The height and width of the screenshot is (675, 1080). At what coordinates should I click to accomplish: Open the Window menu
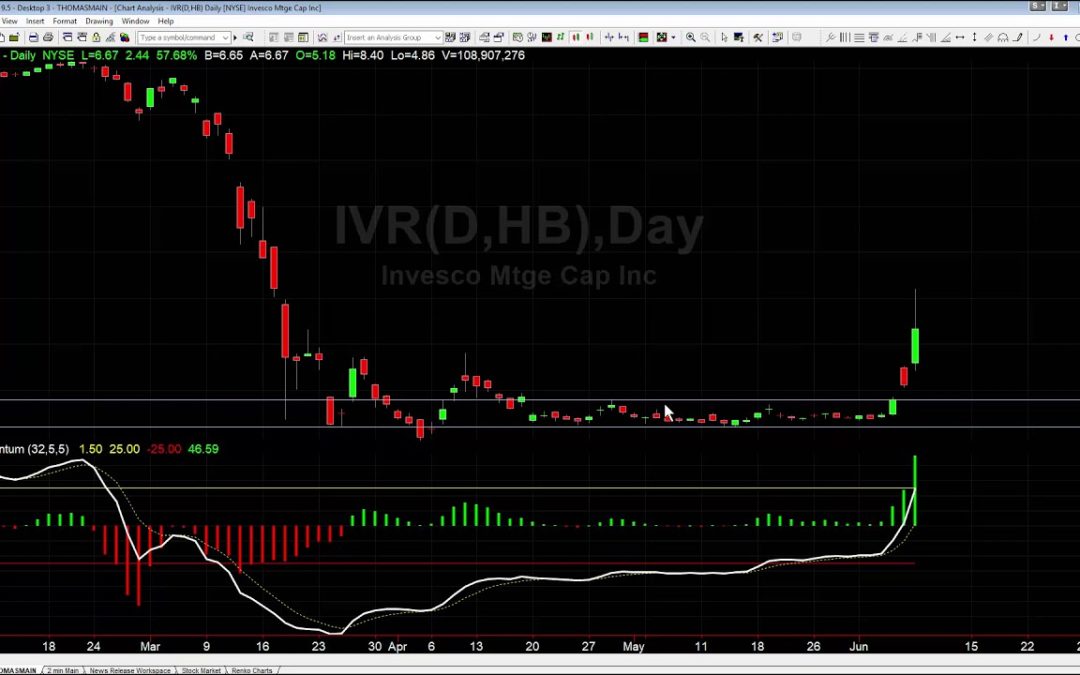(x=135, y=21)
